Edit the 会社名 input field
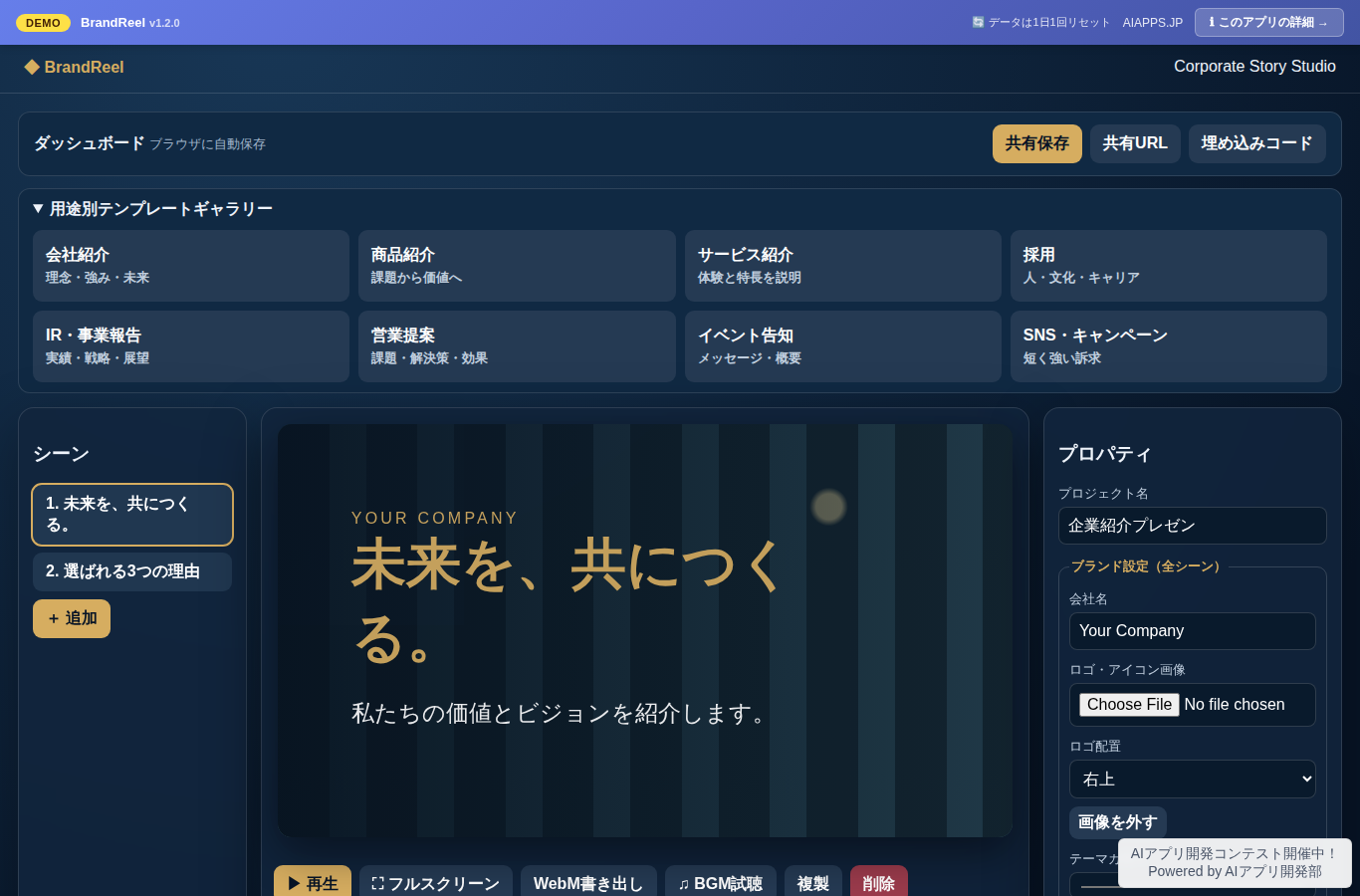Screen dimensions: 1360x896 tap(1192, 631)
